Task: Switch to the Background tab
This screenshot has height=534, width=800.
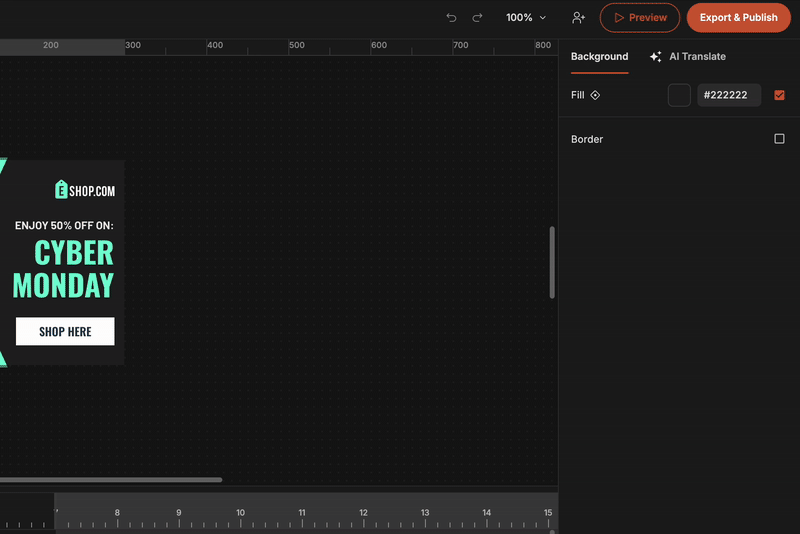Action: click(x=599, y=57)
